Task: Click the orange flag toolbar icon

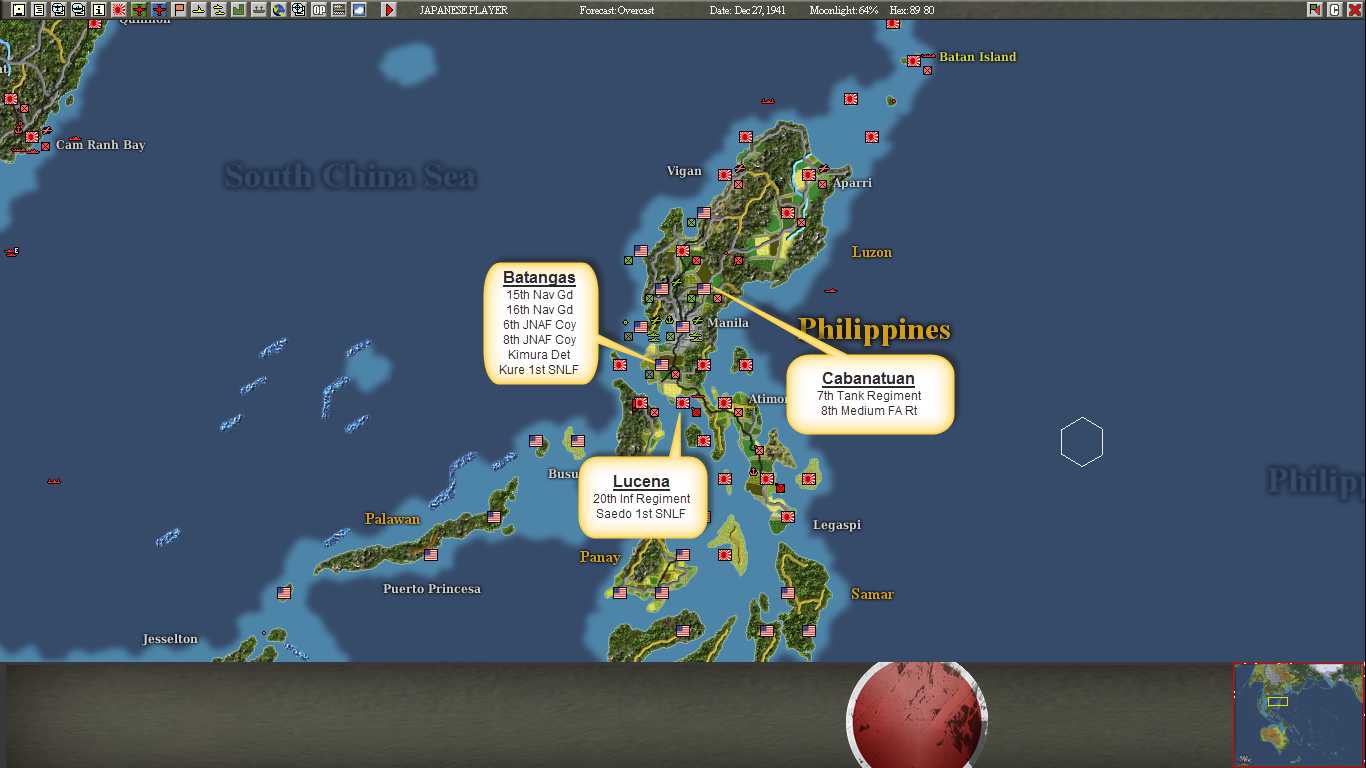Action: point(179,10)
